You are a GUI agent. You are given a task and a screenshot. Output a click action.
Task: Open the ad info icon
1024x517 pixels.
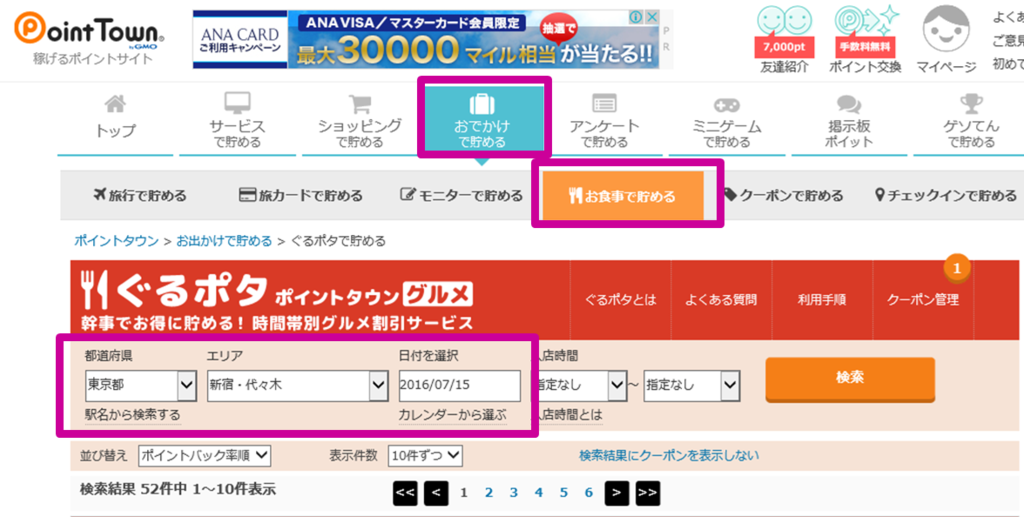point(637,18)
